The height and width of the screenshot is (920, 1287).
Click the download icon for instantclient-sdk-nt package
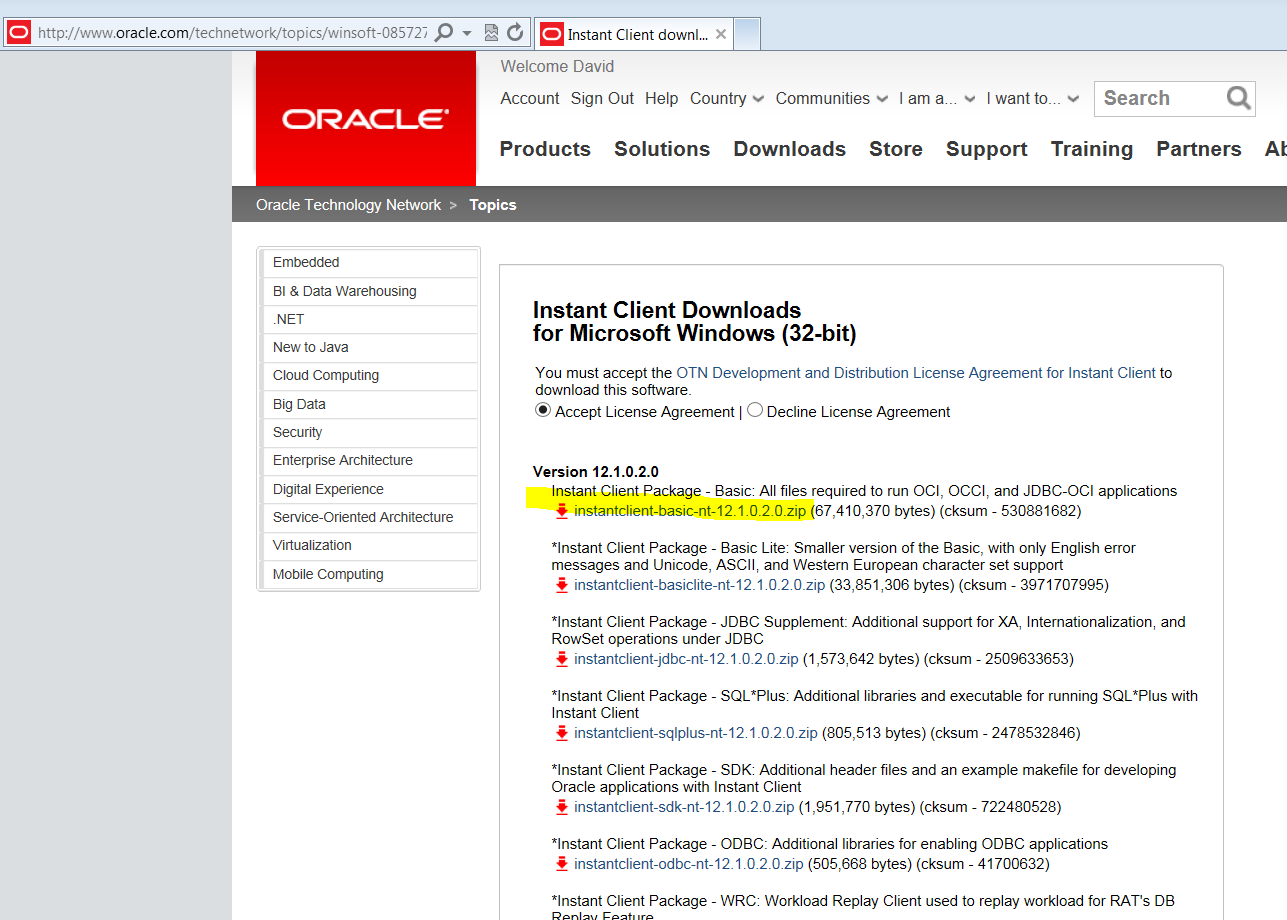click(562, 806)
